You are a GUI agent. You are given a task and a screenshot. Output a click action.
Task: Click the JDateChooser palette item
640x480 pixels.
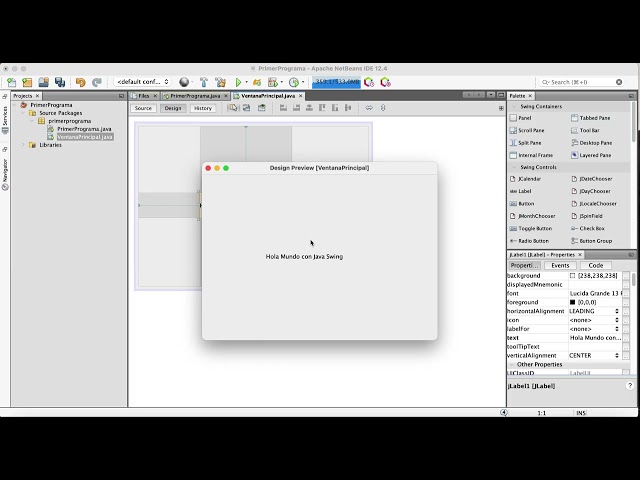pos(591,179)
